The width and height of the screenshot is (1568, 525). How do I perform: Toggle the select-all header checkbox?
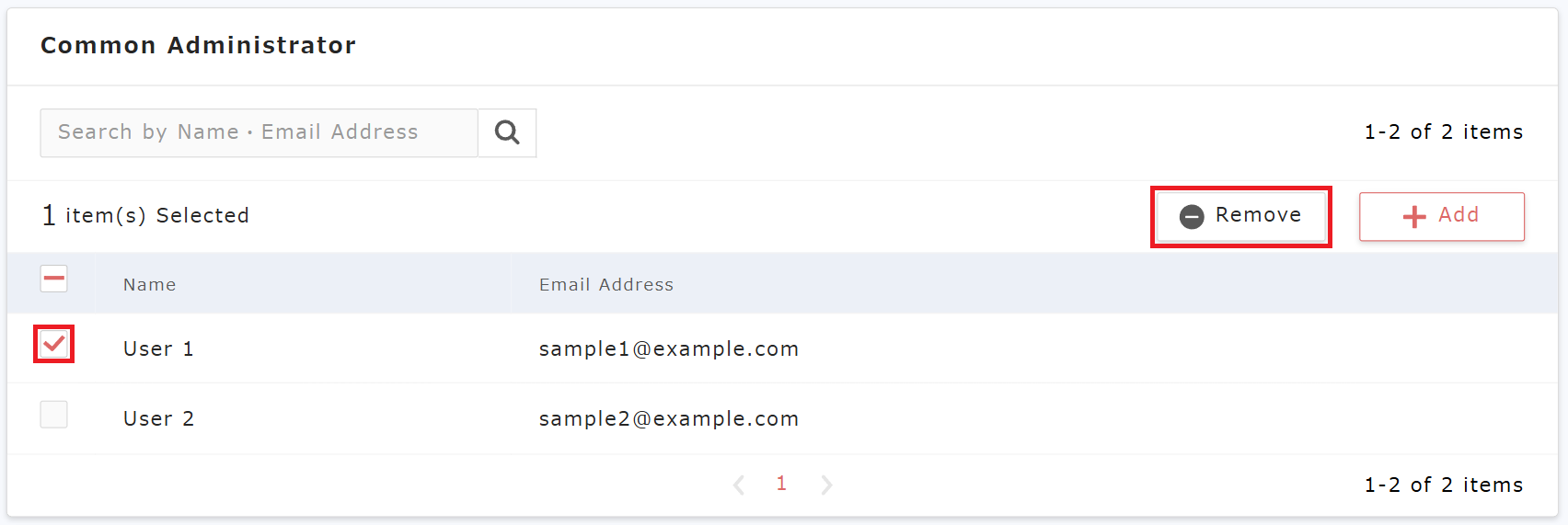(x=54, y=279)
